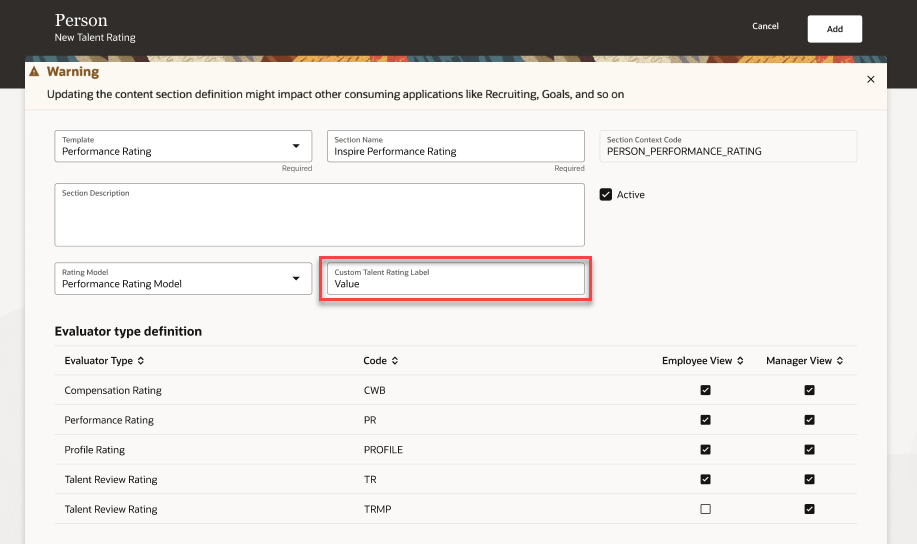
Task: Click the Person page title
Action: [x=81, y=20]
